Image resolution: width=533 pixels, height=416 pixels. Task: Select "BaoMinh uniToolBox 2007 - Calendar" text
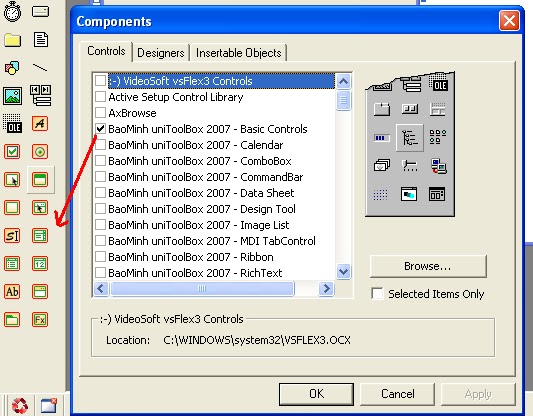[x=196, y=145]
